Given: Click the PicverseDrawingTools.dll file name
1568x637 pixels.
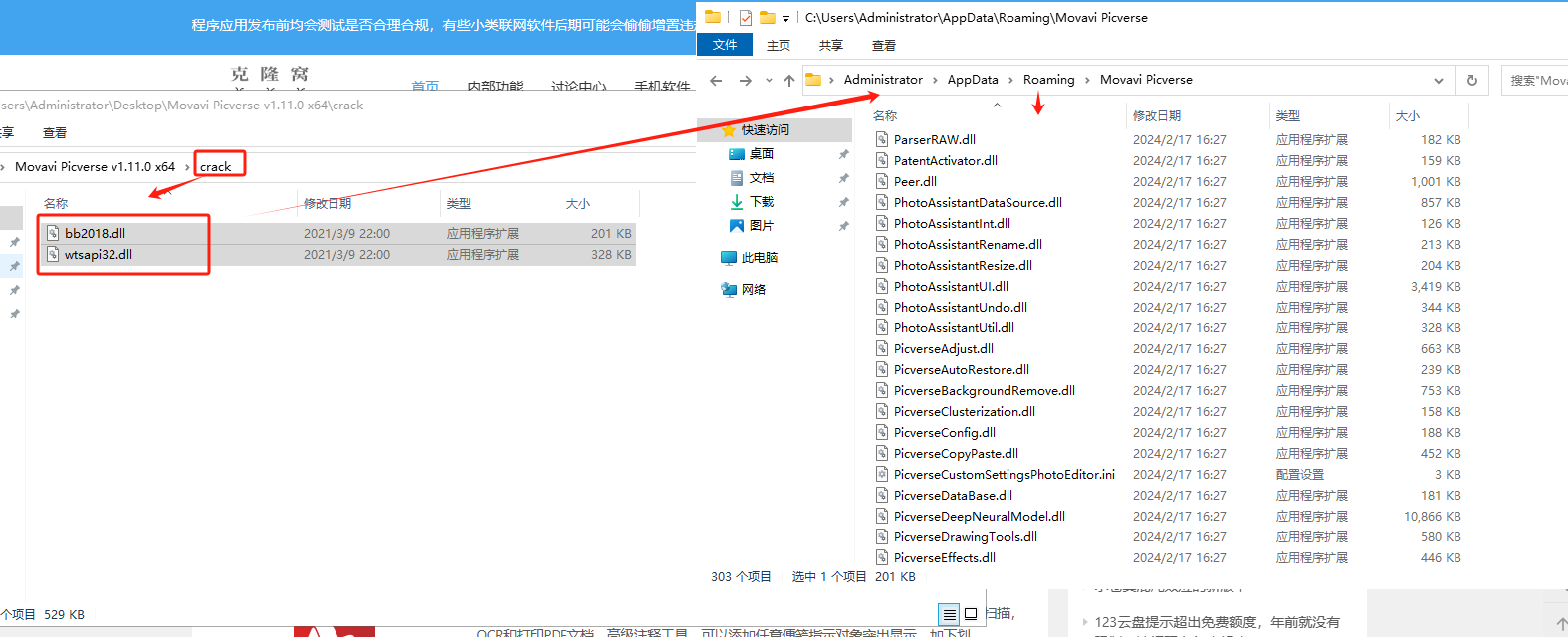Looking at the screenshot, I should (966, 536).
